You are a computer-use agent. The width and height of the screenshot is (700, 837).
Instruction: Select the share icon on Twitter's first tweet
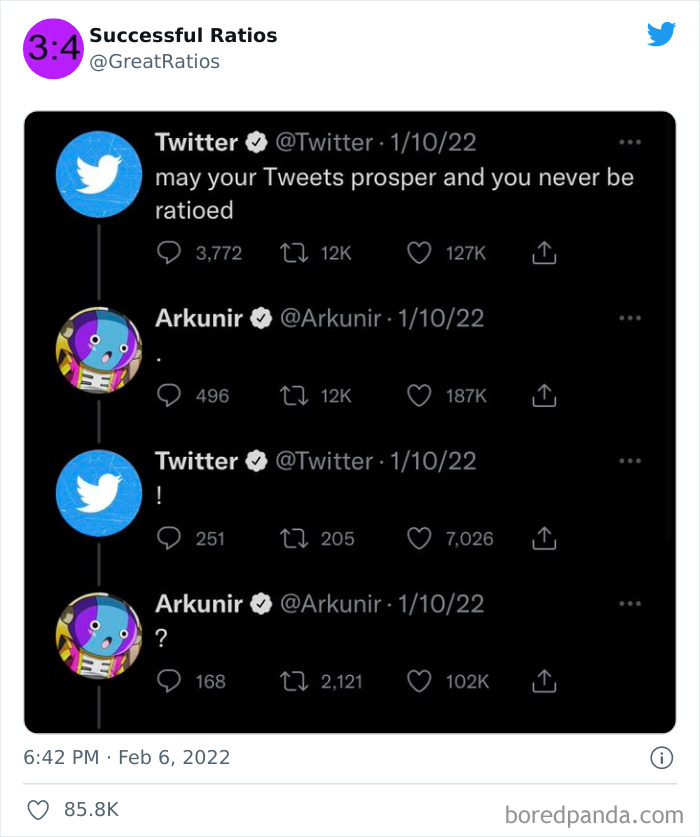tap(543, 253)
